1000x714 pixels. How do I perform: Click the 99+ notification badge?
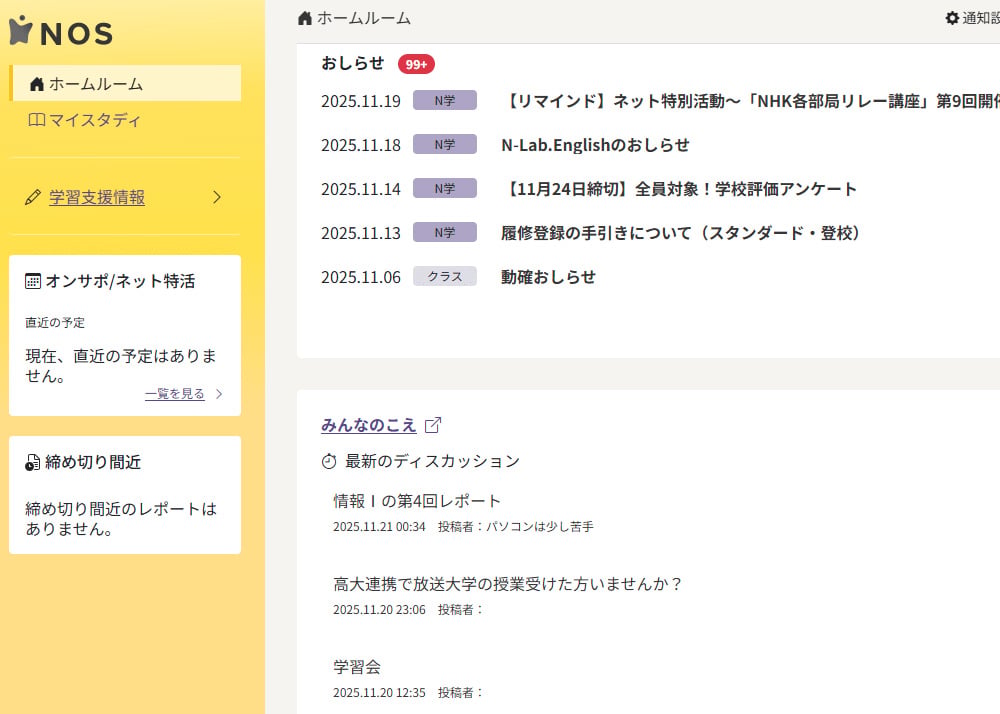coord(416,64)
